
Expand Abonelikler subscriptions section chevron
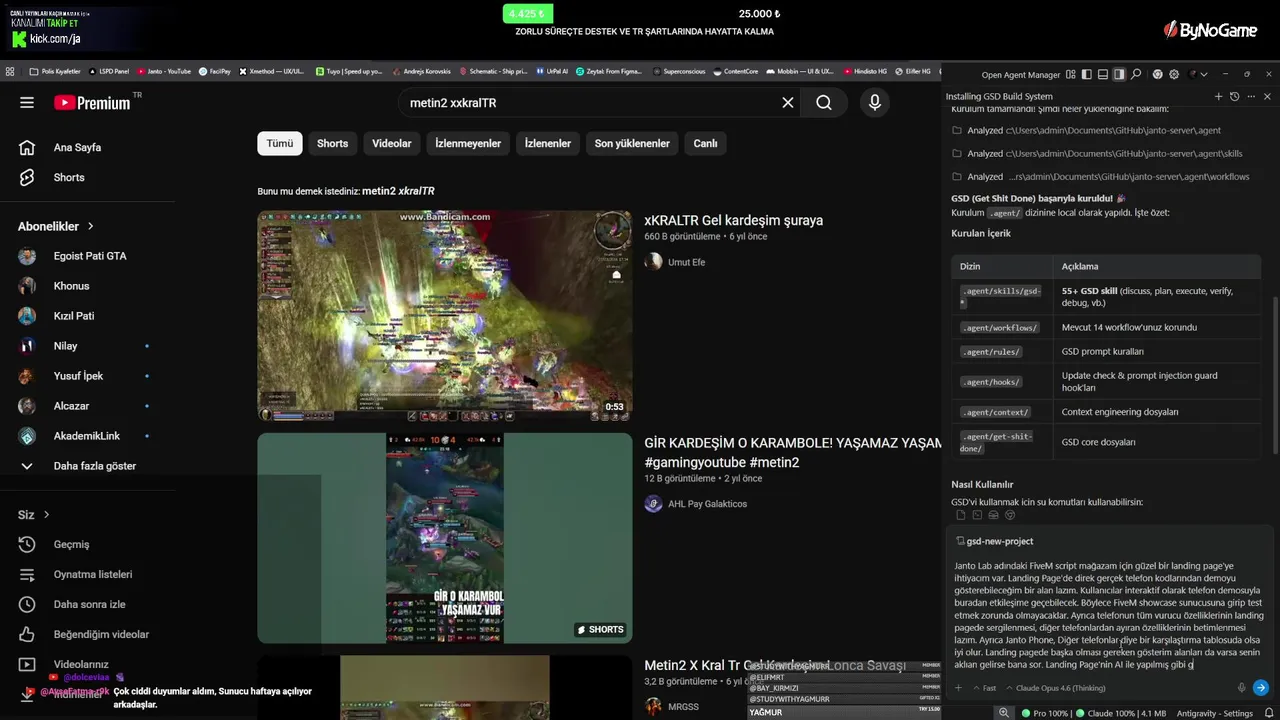tap(90, 226)
